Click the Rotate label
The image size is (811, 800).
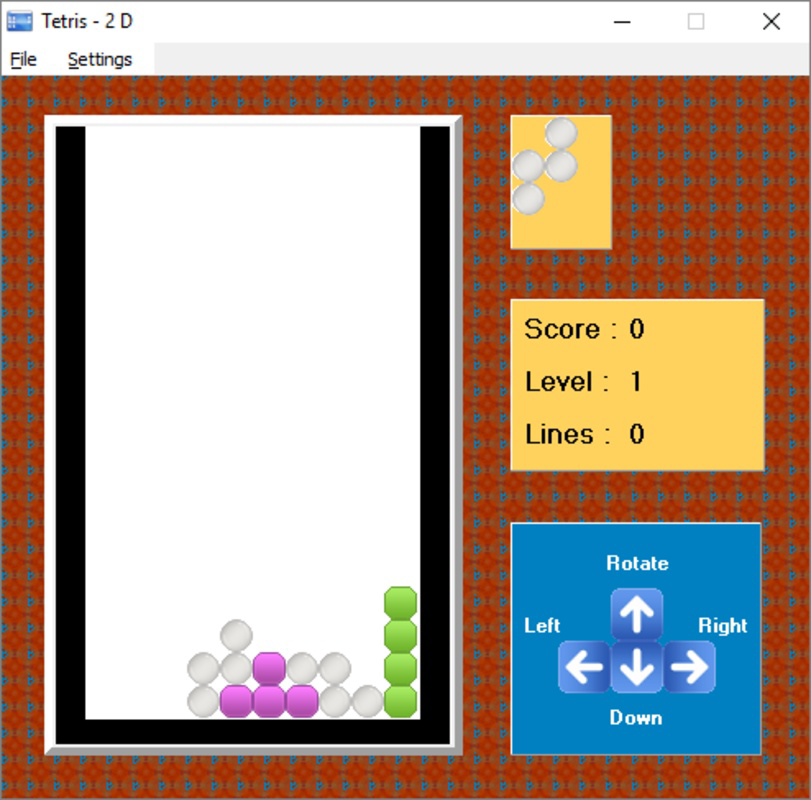(637, 563)
